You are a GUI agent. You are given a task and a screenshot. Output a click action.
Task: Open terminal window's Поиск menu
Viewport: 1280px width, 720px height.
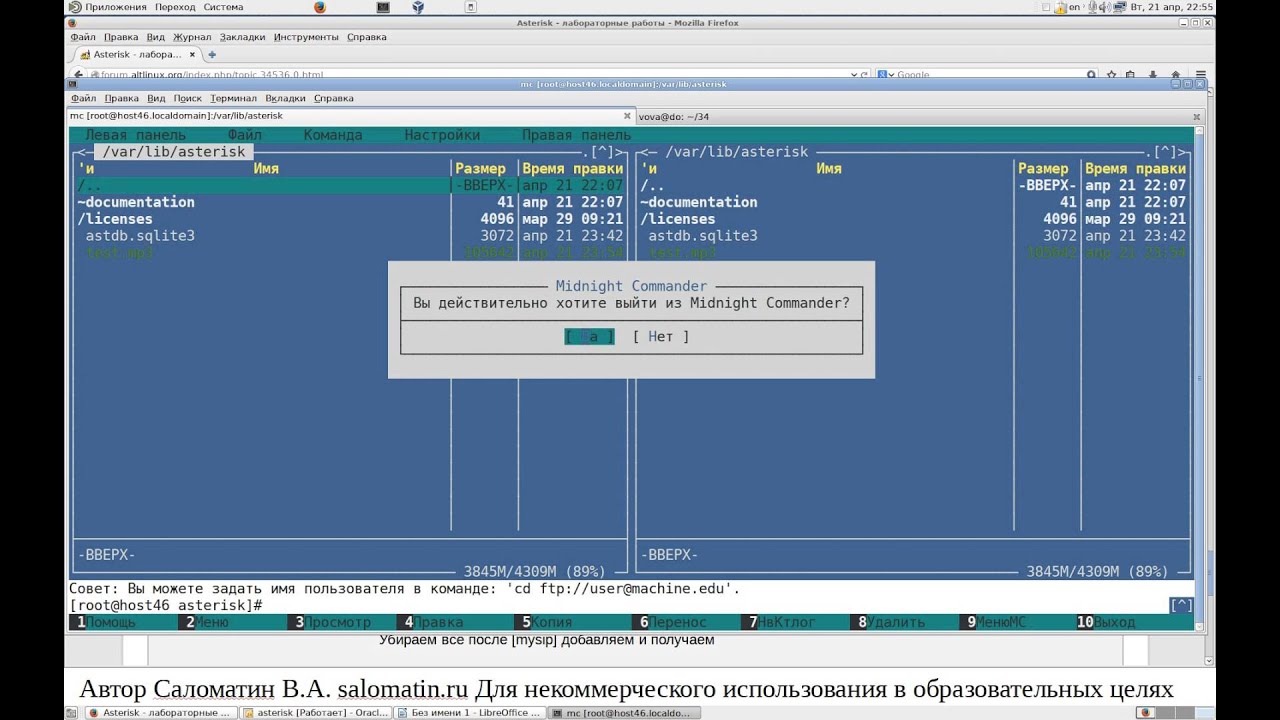188,98
